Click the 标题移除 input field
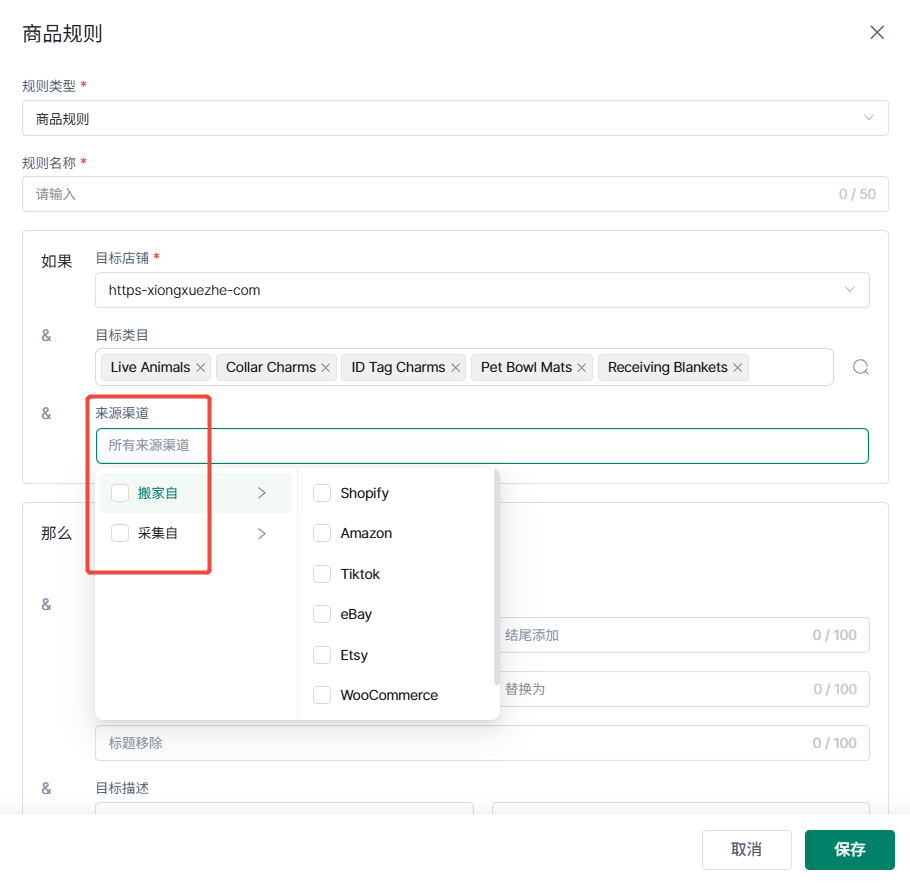The image size is (910, 885). pos(482,743)
